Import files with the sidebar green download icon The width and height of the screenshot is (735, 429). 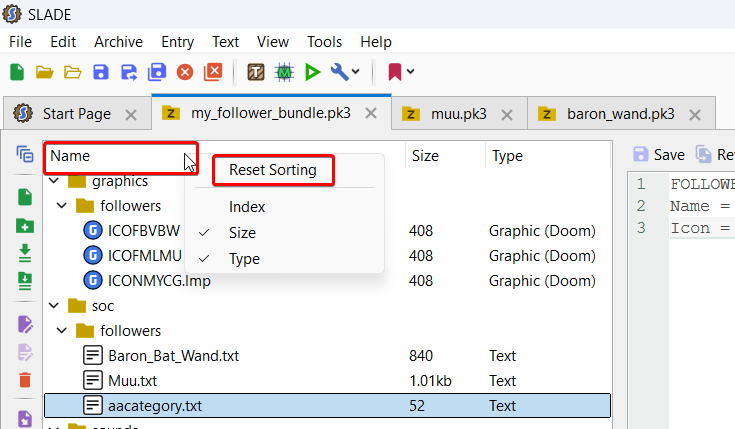point(25,253)
